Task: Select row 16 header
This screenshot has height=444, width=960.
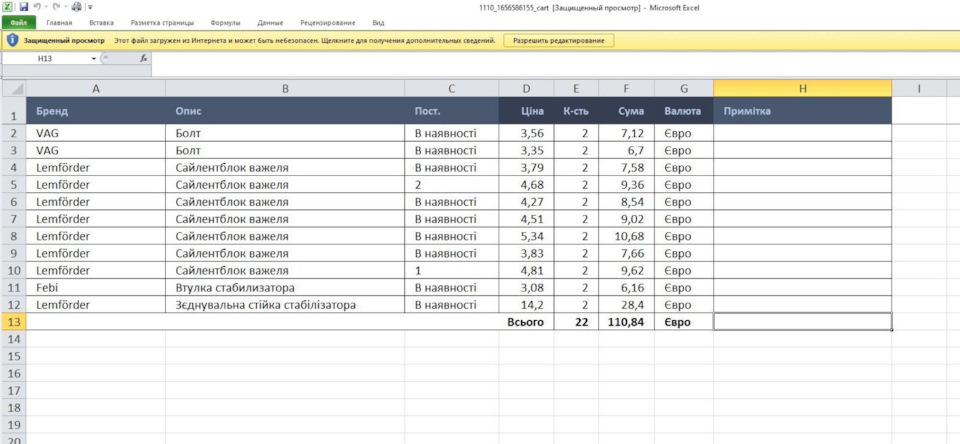Action: coord(13,373)
